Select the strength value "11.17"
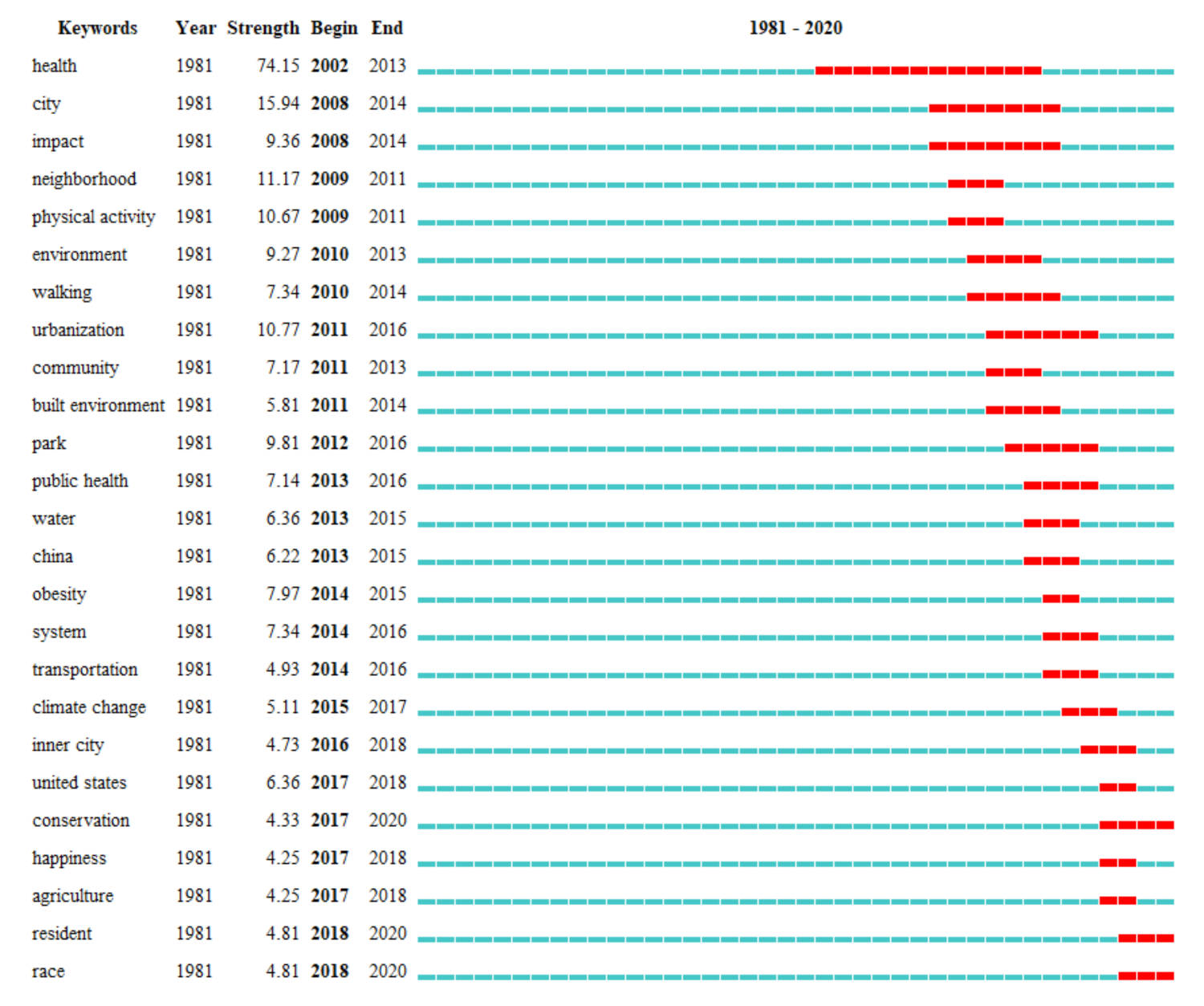 [x=279, y=179]
